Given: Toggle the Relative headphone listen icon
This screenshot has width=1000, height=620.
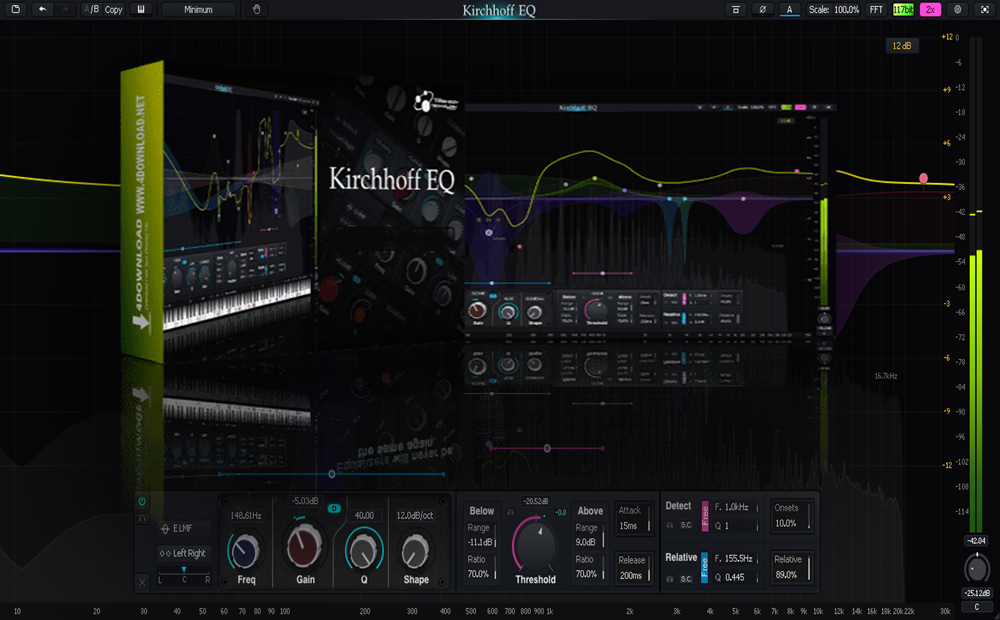Looking at the screenshot, I should [x=670, y=579].
